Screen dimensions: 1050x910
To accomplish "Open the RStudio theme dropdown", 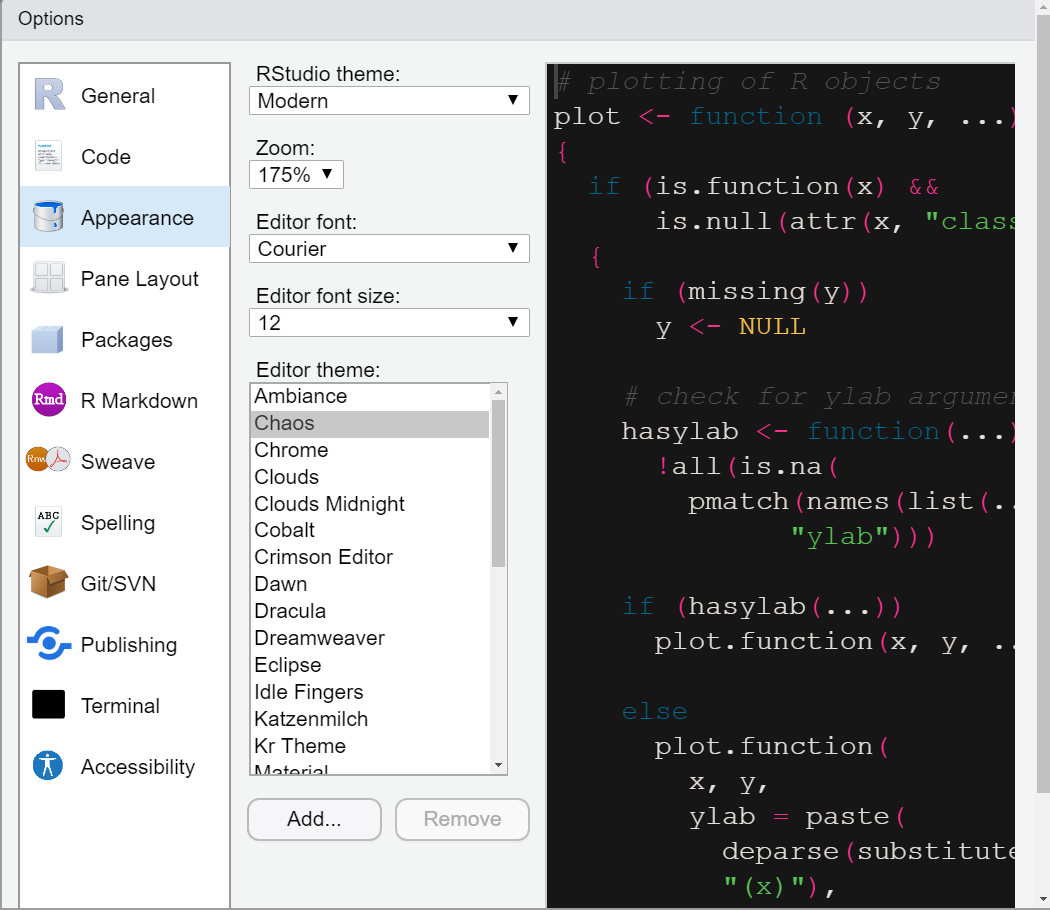I will coord(389,100).
